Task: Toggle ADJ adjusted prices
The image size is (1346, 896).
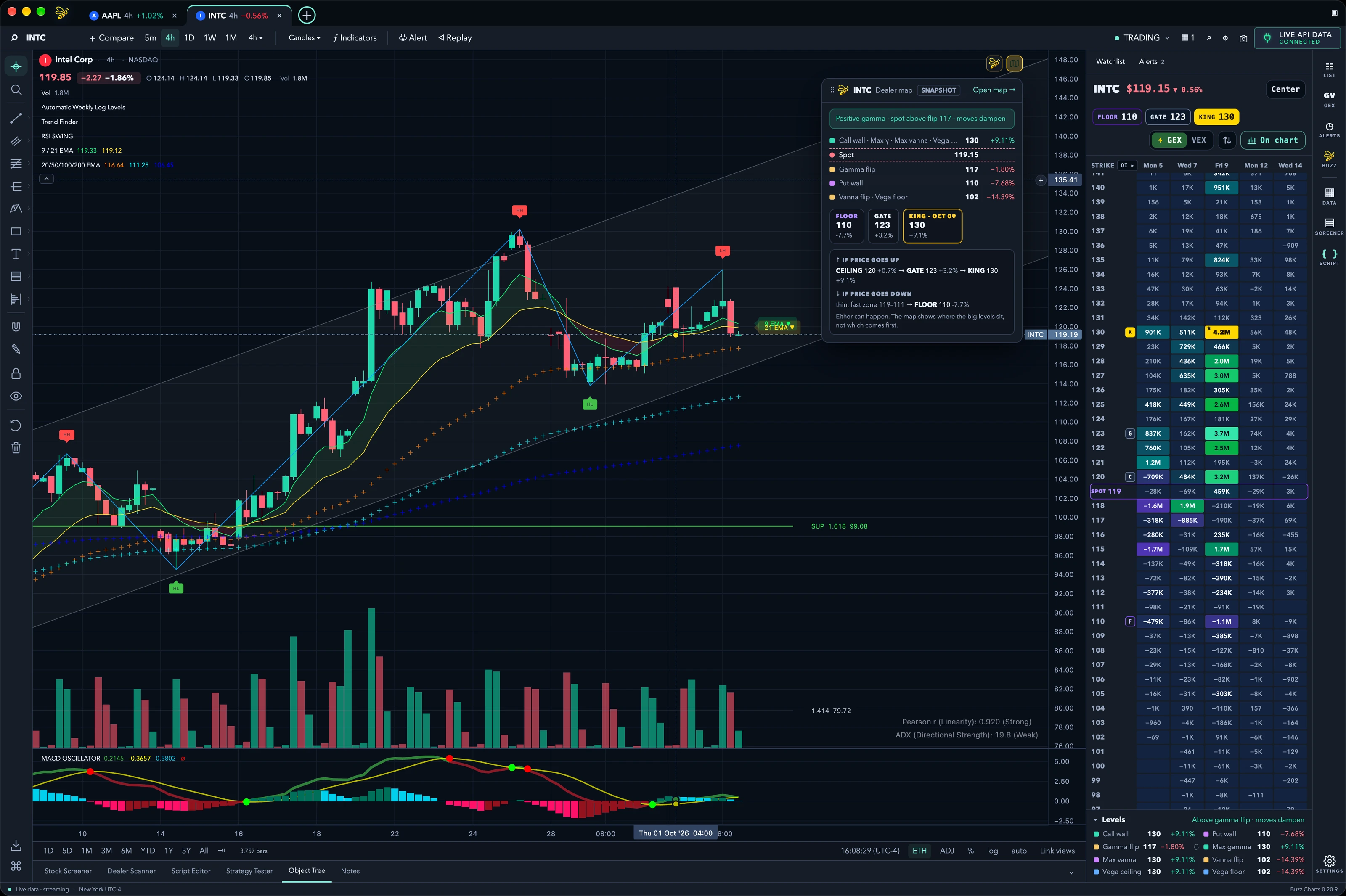Action: coord(947,851)
